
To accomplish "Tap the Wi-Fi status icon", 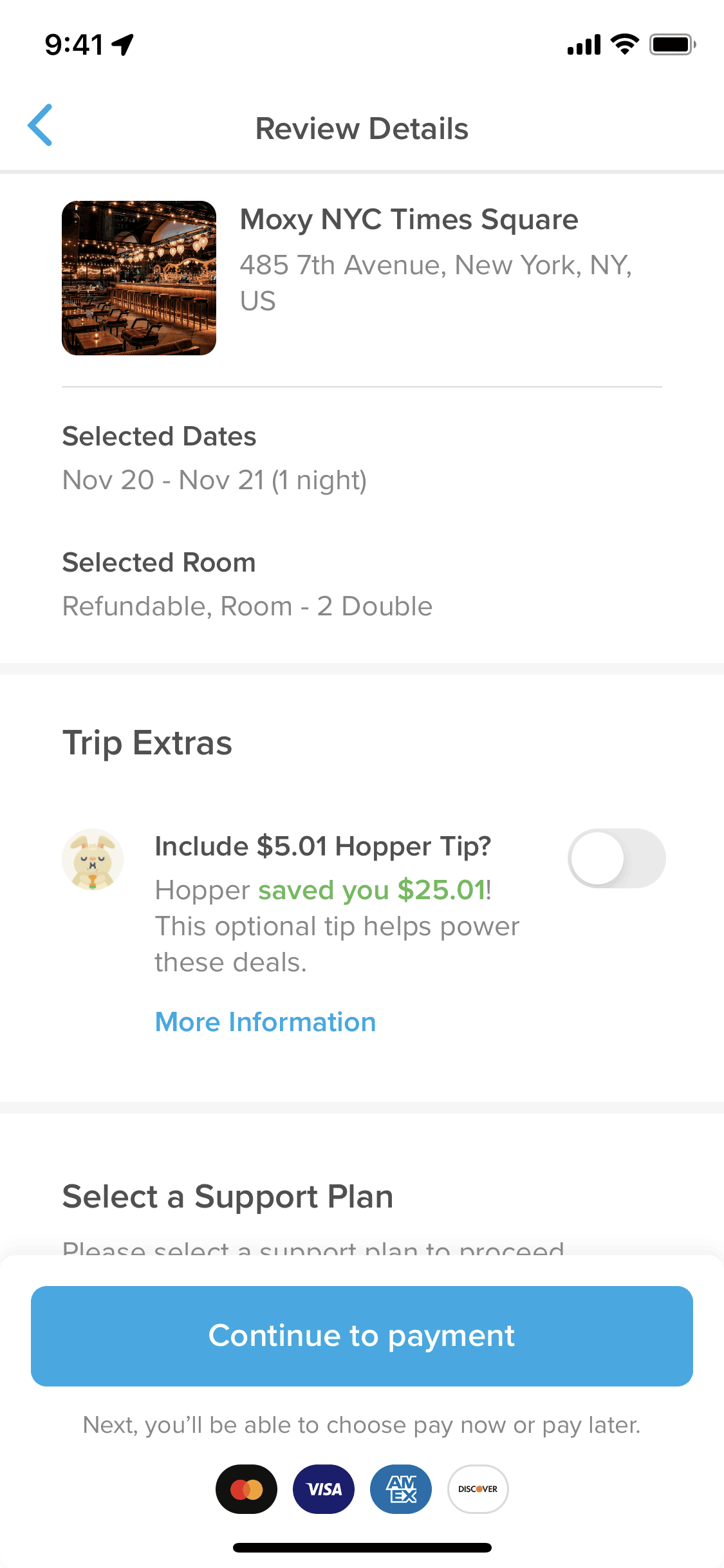I will click(x=624, y=44).
